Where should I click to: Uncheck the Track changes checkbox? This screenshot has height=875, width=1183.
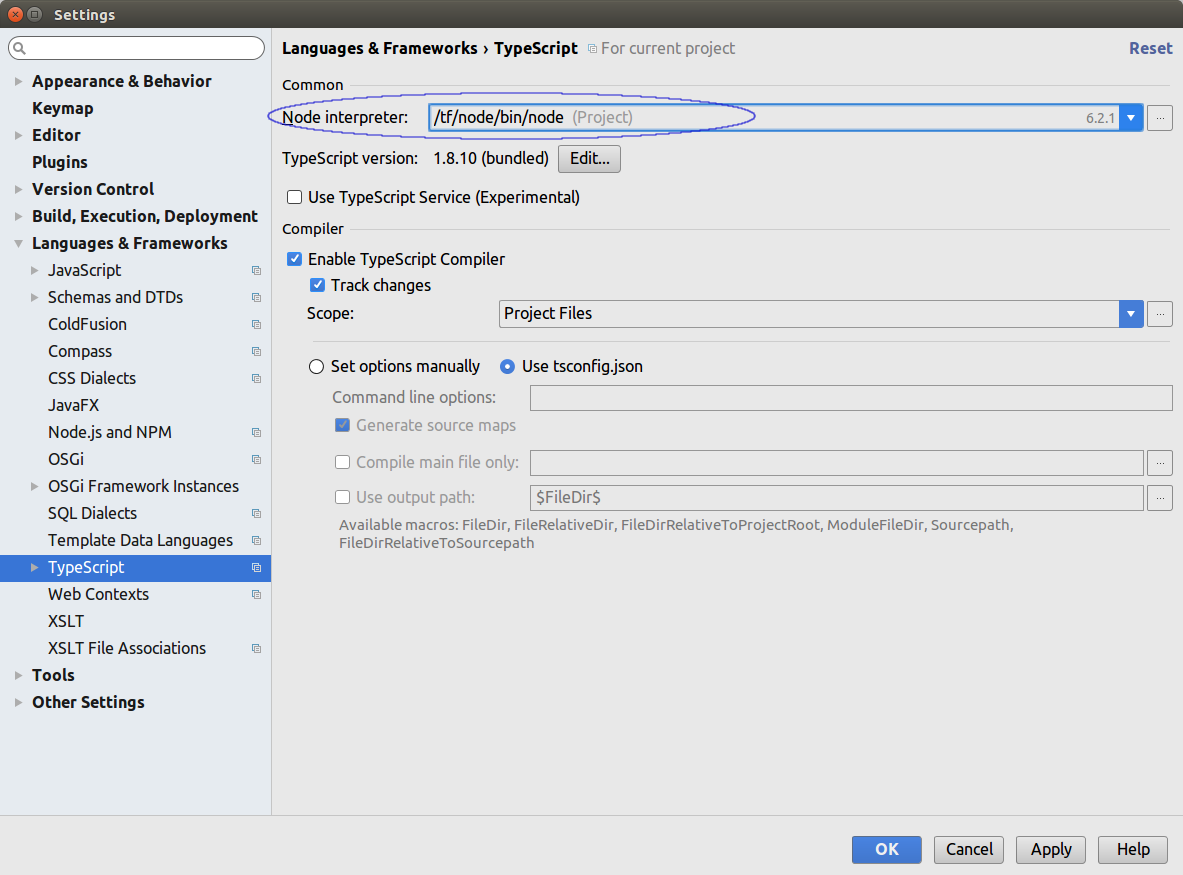tap(318, 286)
